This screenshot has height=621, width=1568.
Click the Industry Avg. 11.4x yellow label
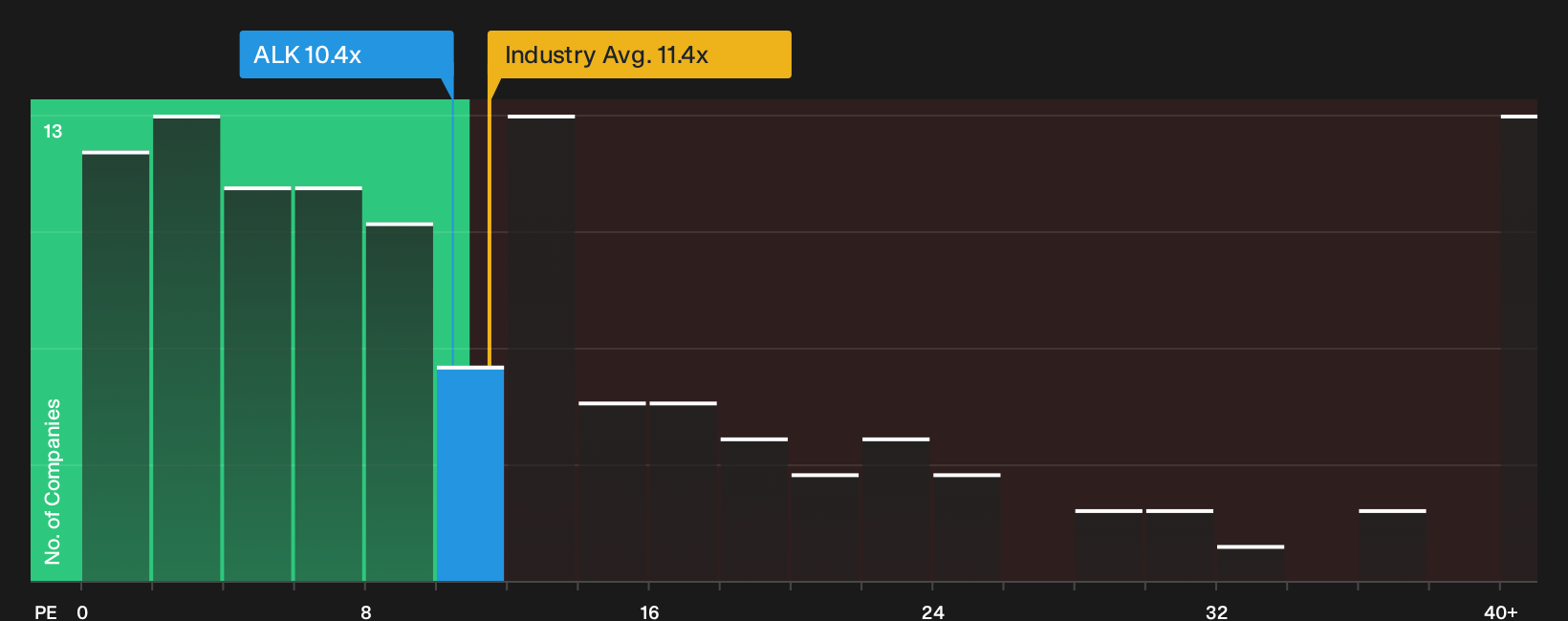(639, 54)
